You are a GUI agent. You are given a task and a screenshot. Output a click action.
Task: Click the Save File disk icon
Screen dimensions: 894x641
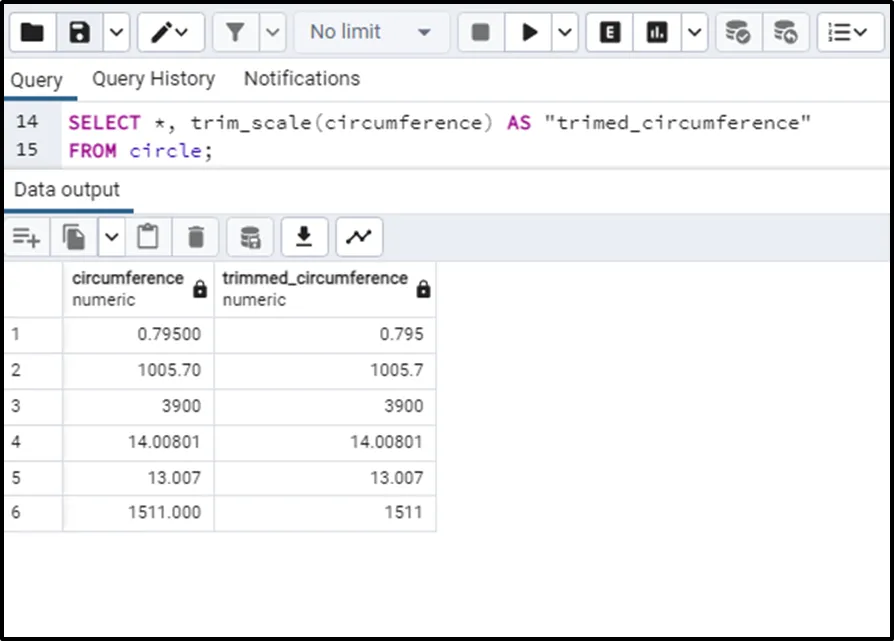coord(80,32)
